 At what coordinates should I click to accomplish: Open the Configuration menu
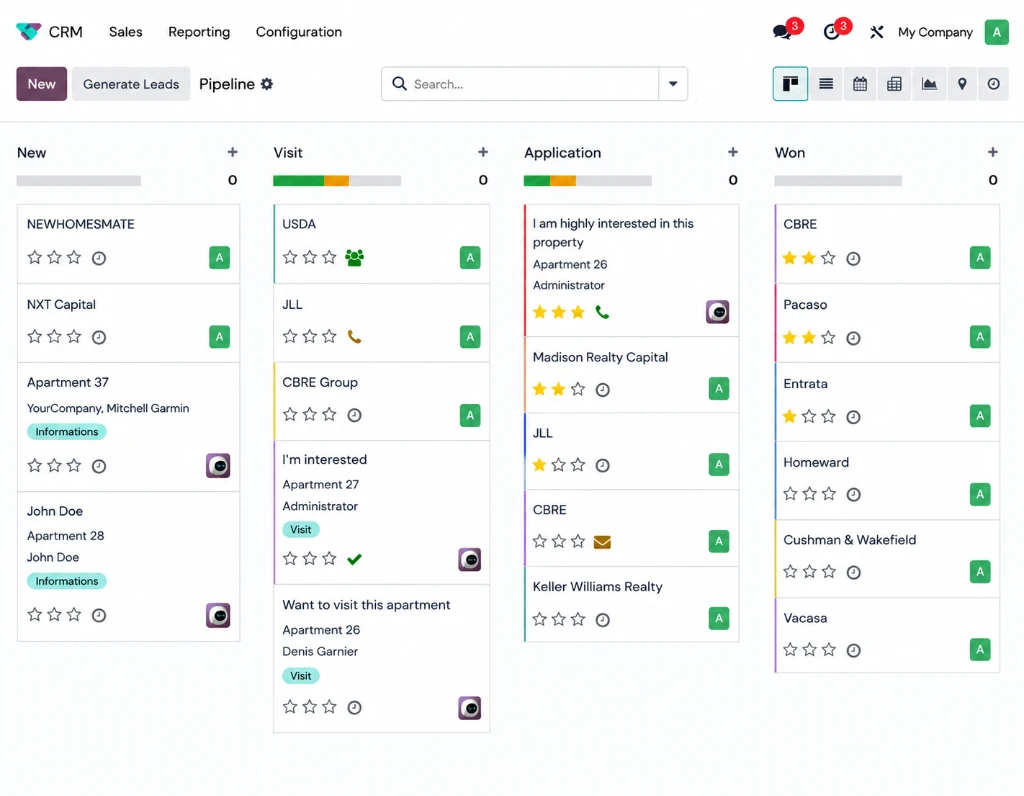pos(298,32)
